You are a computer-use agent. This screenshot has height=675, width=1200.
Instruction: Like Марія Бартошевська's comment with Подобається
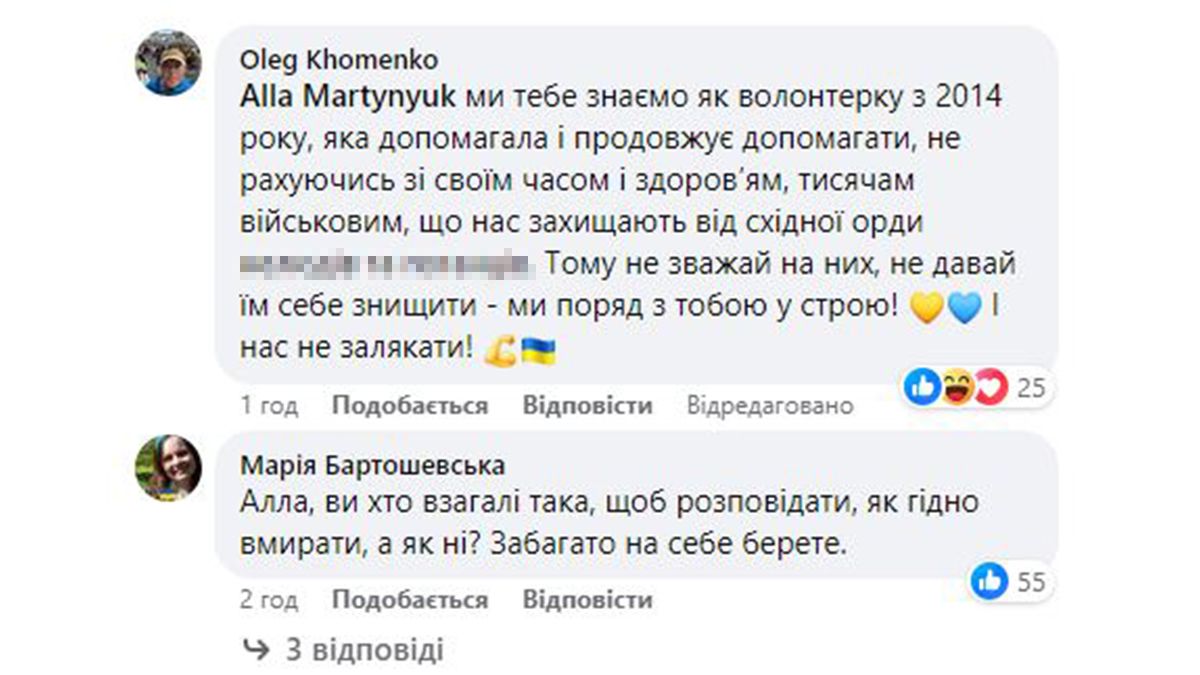click(x=410, y=600)
